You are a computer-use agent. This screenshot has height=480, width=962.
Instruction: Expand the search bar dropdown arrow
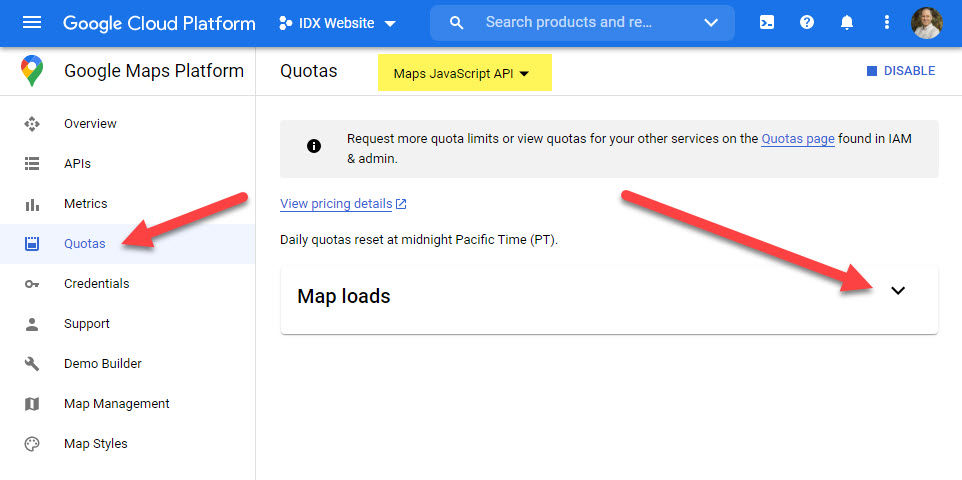[x=710, y=23]
